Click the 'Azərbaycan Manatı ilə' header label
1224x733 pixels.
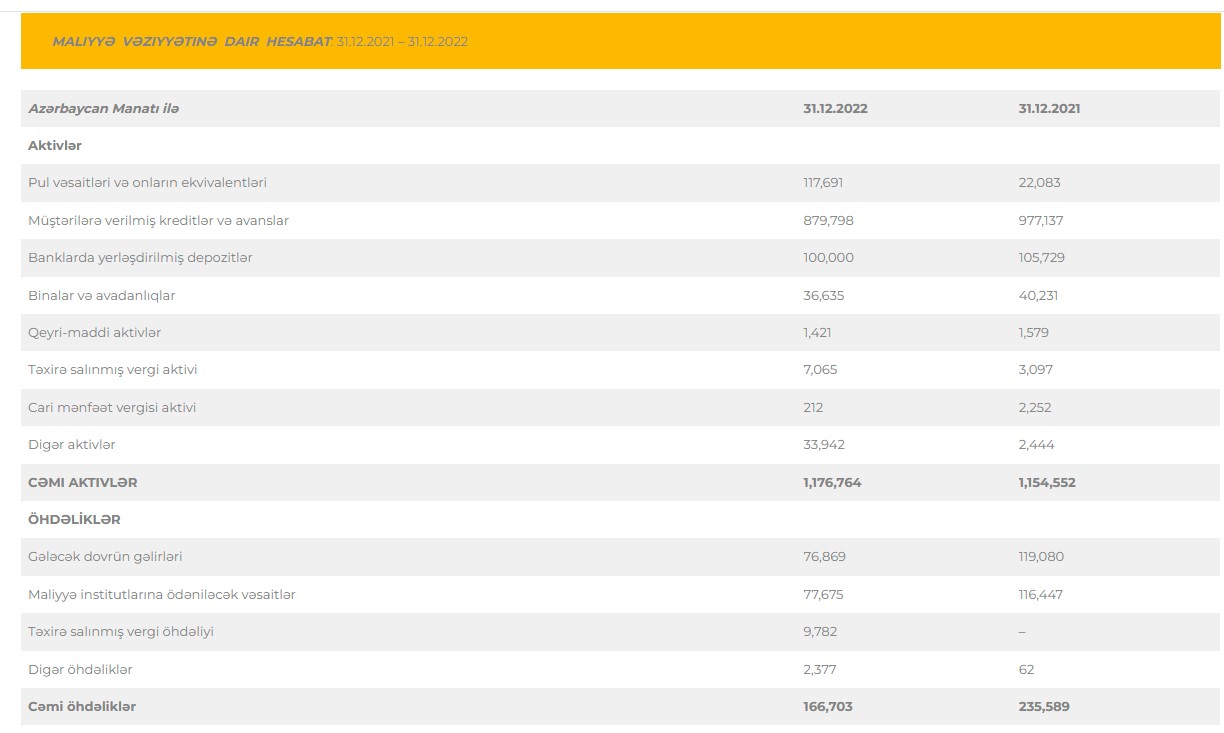pos(104,108)
